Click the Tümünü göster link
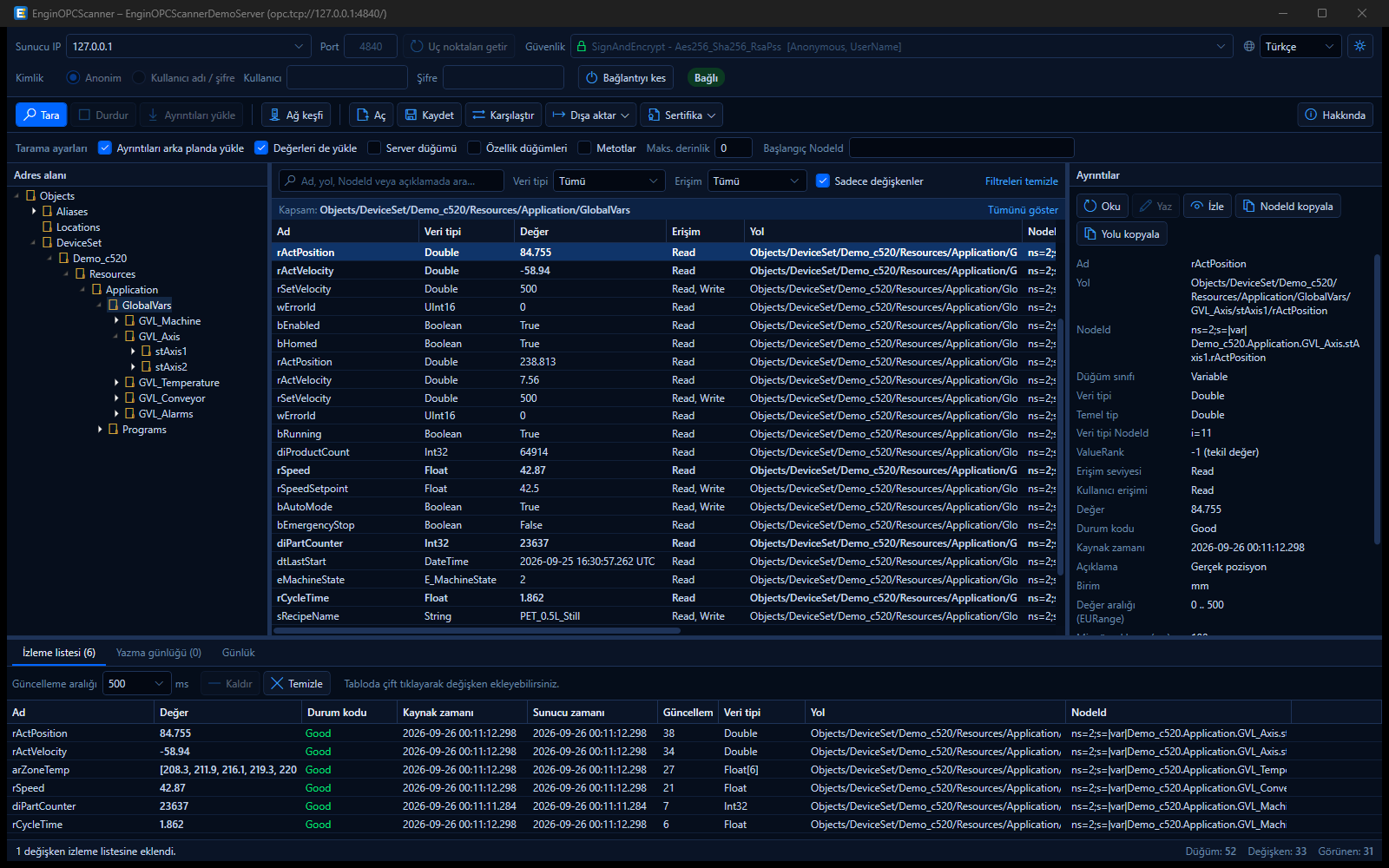The image size is (1389, 868). (1023, 210)
